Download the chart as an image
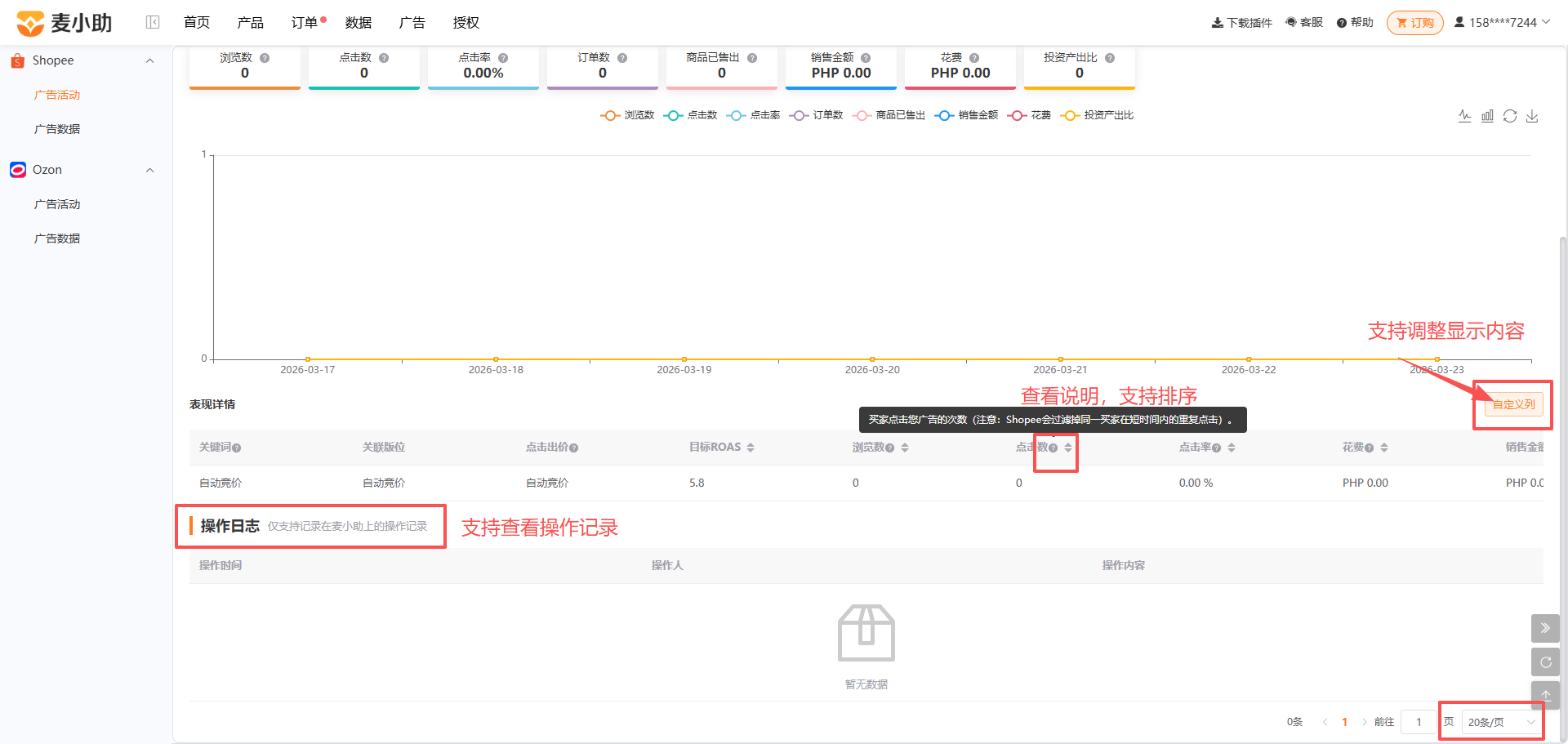 [1532, 116]
